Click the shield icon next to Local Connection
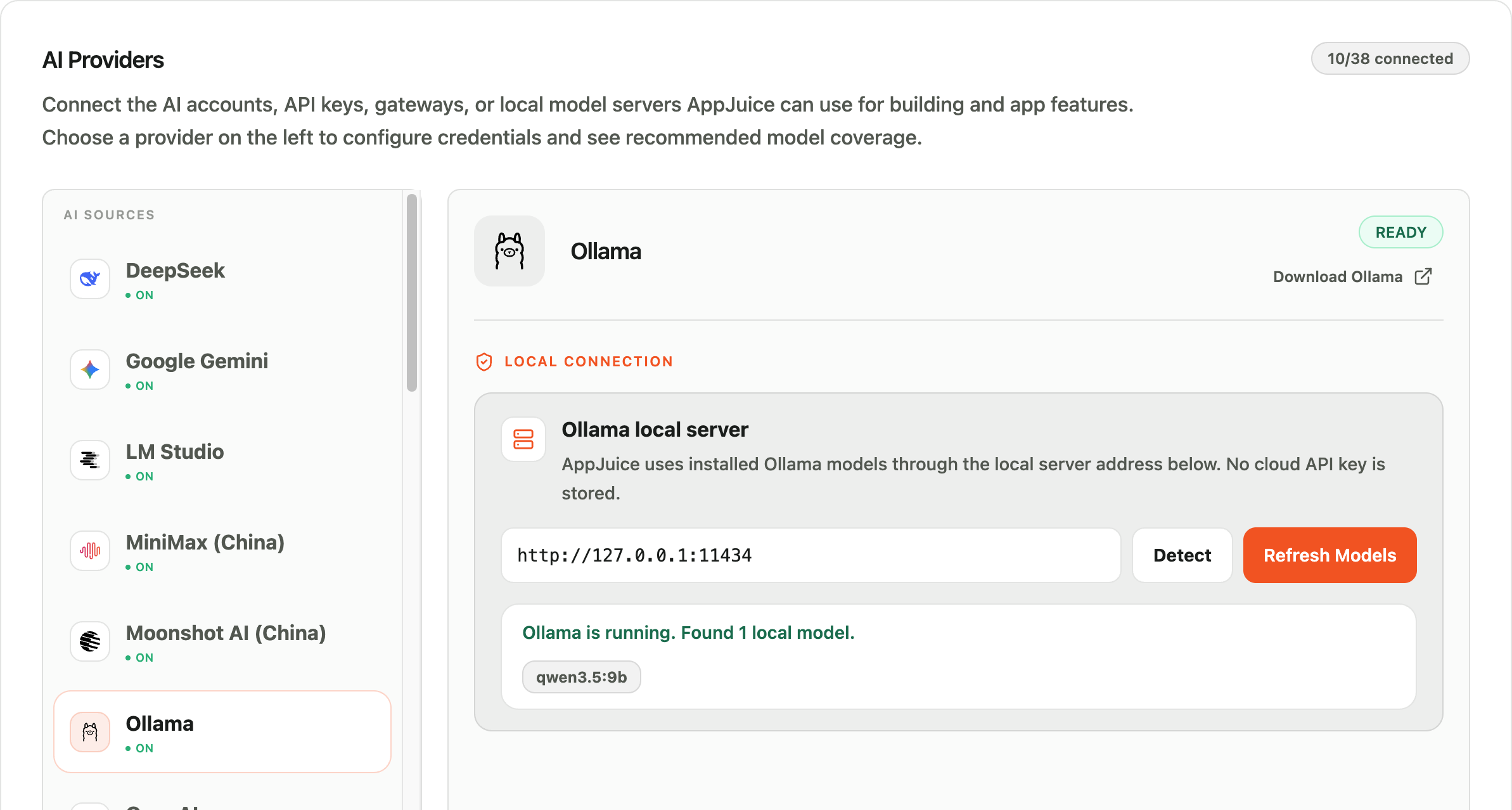 484,362
